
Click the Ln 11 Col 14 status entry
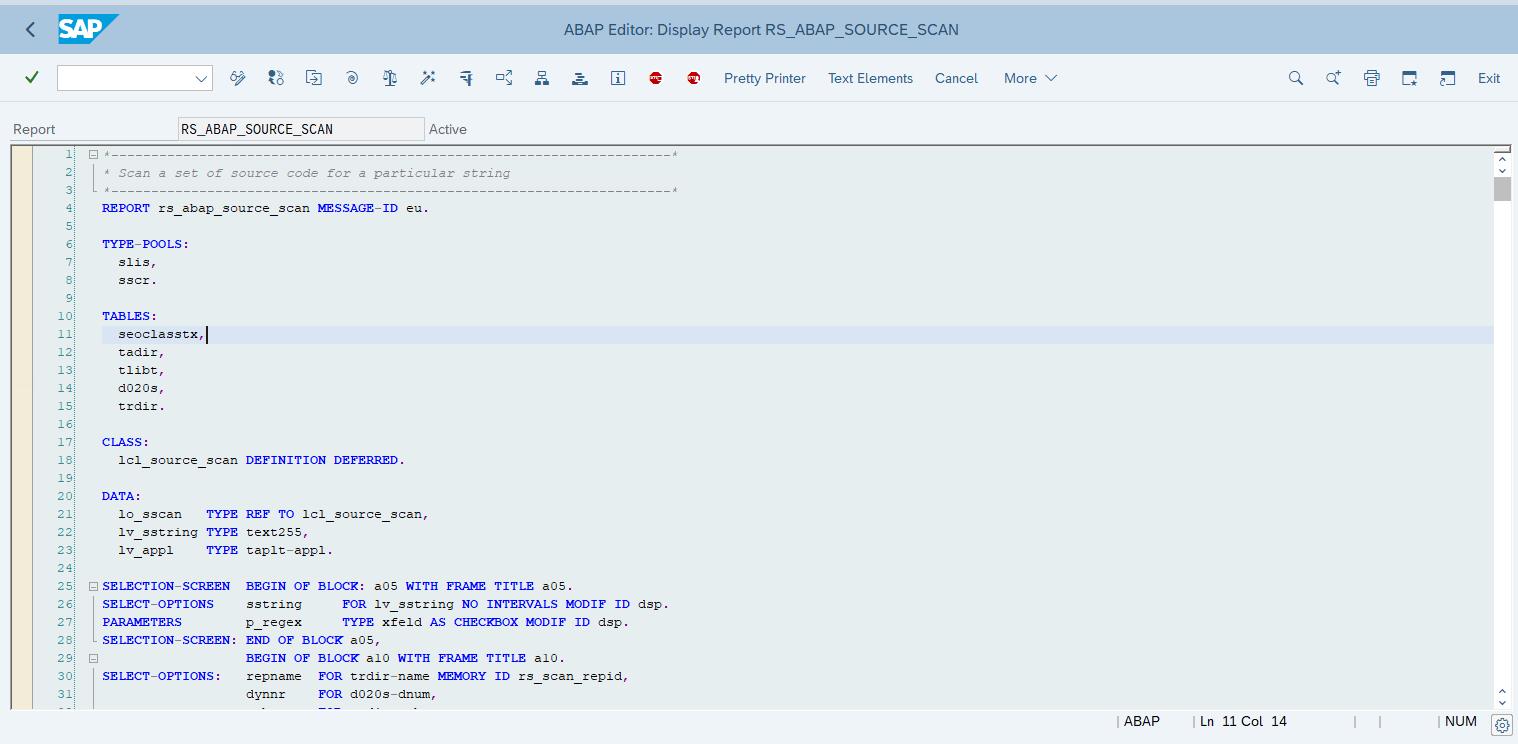click(x=1243, y=721)
